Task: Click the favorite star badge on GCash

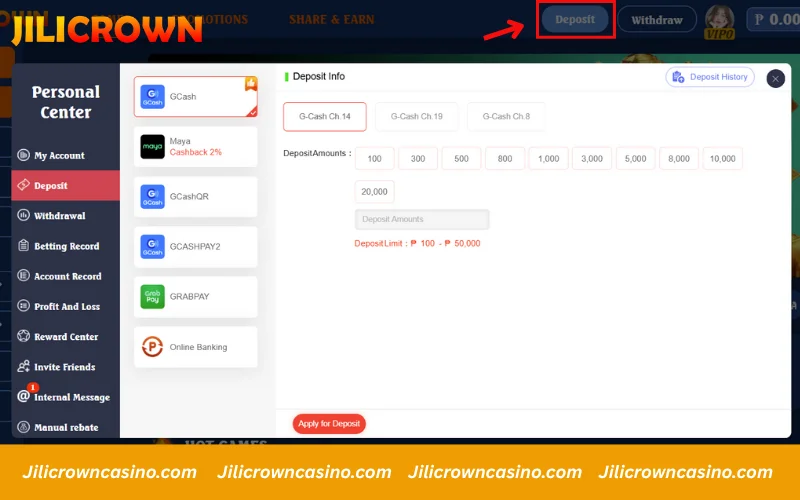Action: click(x=251, y=83)
